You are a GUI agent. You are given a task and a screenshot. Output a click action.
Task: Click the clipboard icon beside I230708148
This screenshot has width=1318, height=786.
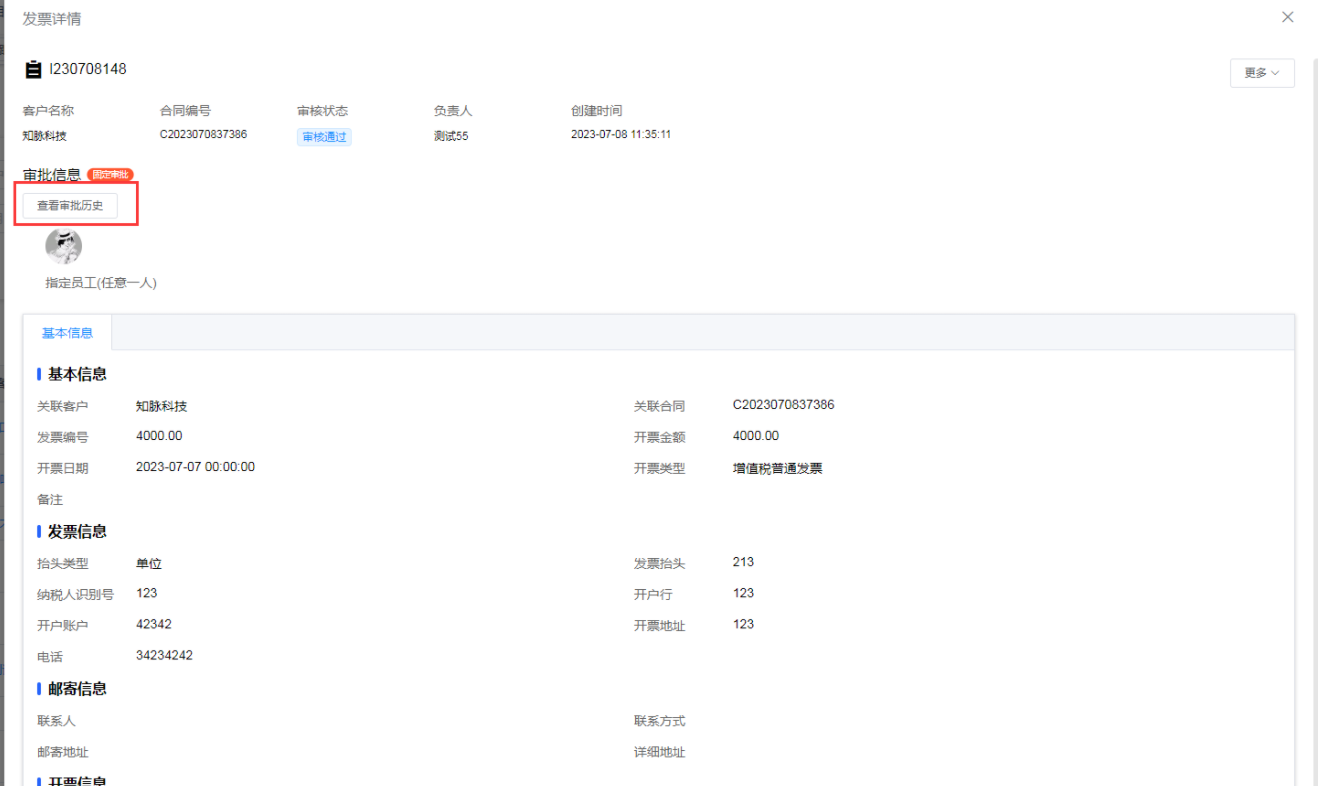(x=30, y=68)
